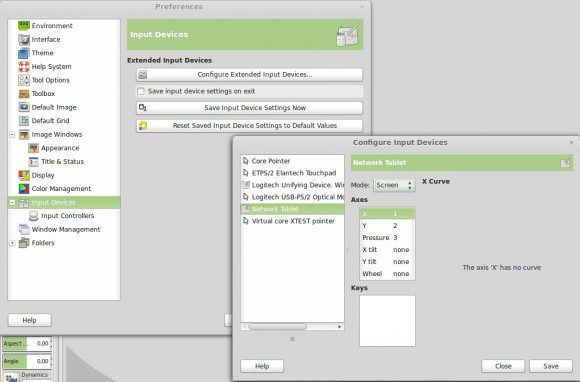580x382 pixels.
Task: Click the device list scrollbar right arrow
Action: tap(340, 327)
